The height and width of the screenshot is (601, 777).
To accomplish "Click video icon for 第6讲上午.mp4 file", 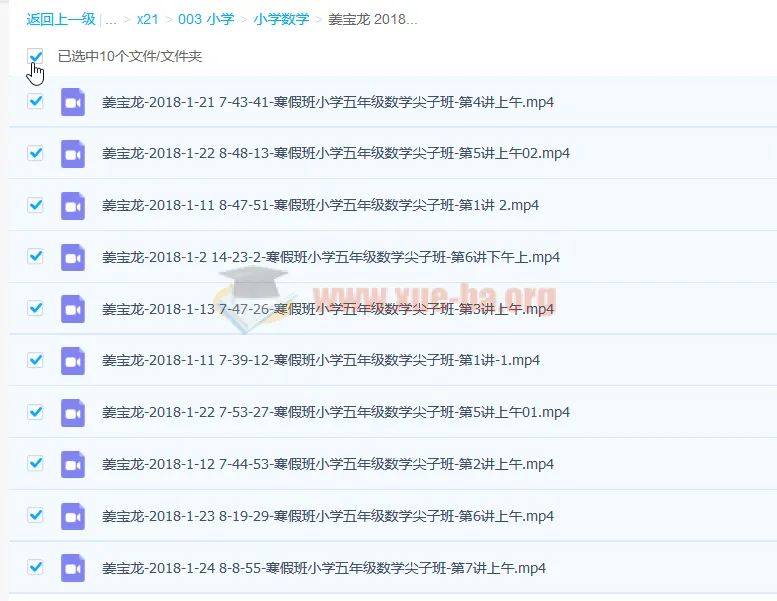I will click(x=73, y=516).
